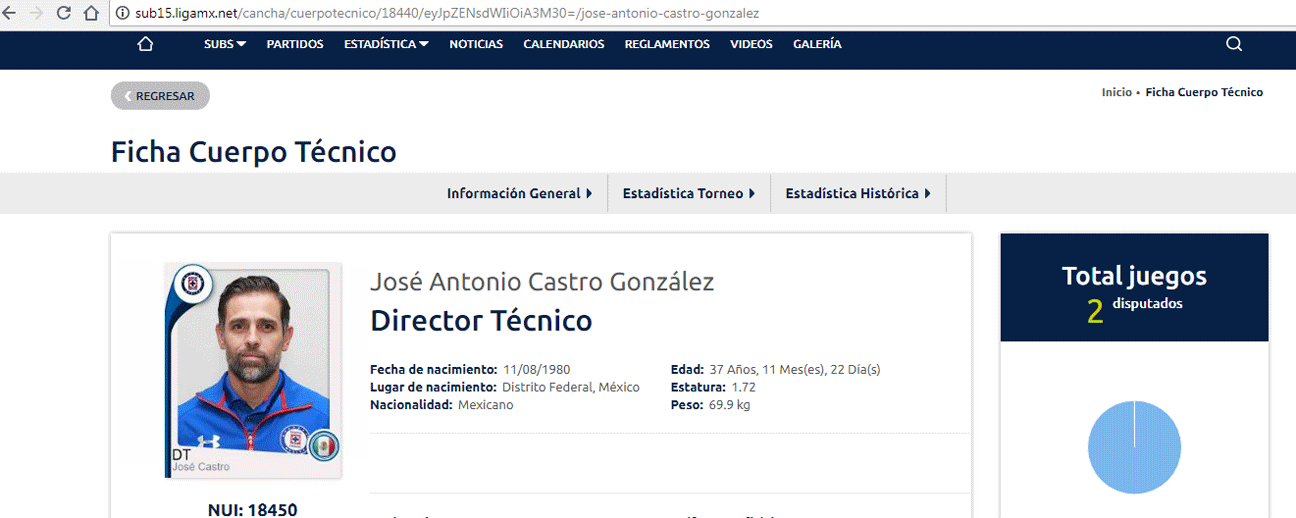
Task: Click the browser back arrow
Action: 11,14
